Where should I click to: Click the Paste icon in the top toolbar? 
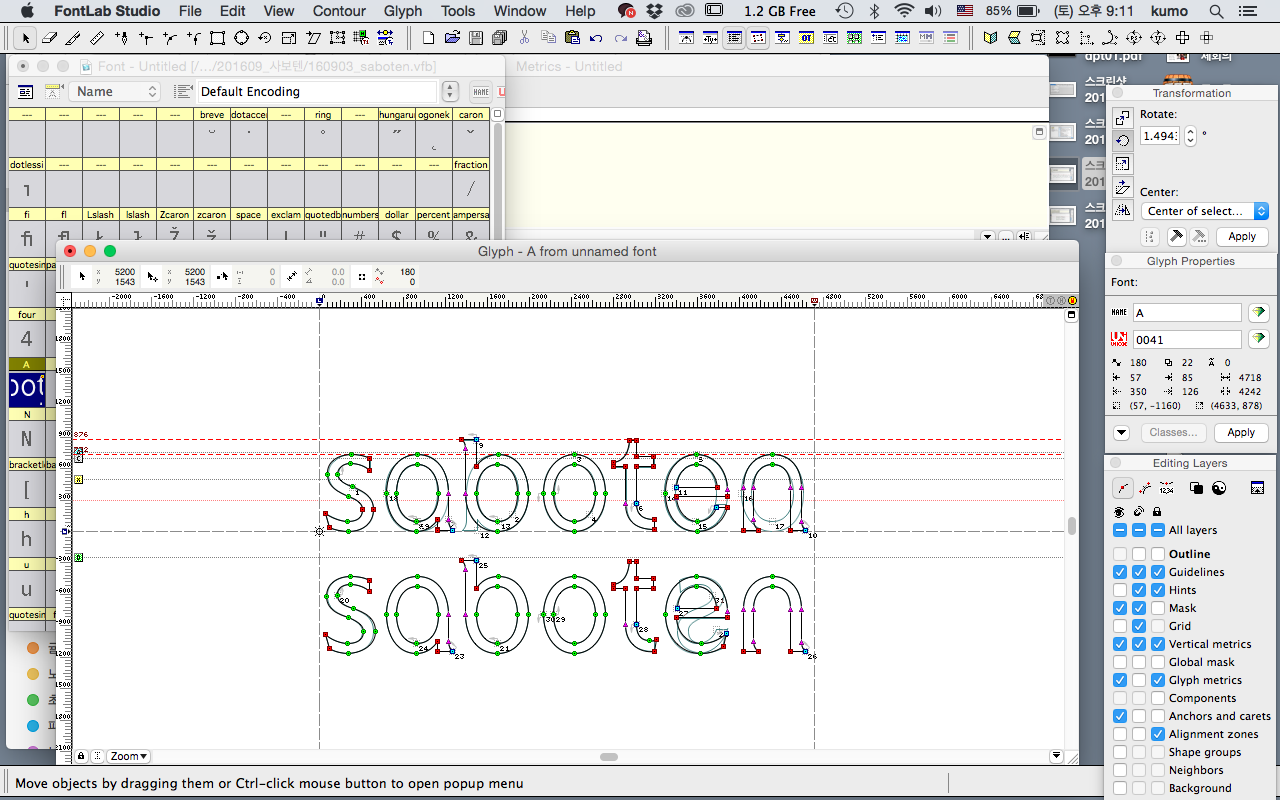[x=572, y=37]
